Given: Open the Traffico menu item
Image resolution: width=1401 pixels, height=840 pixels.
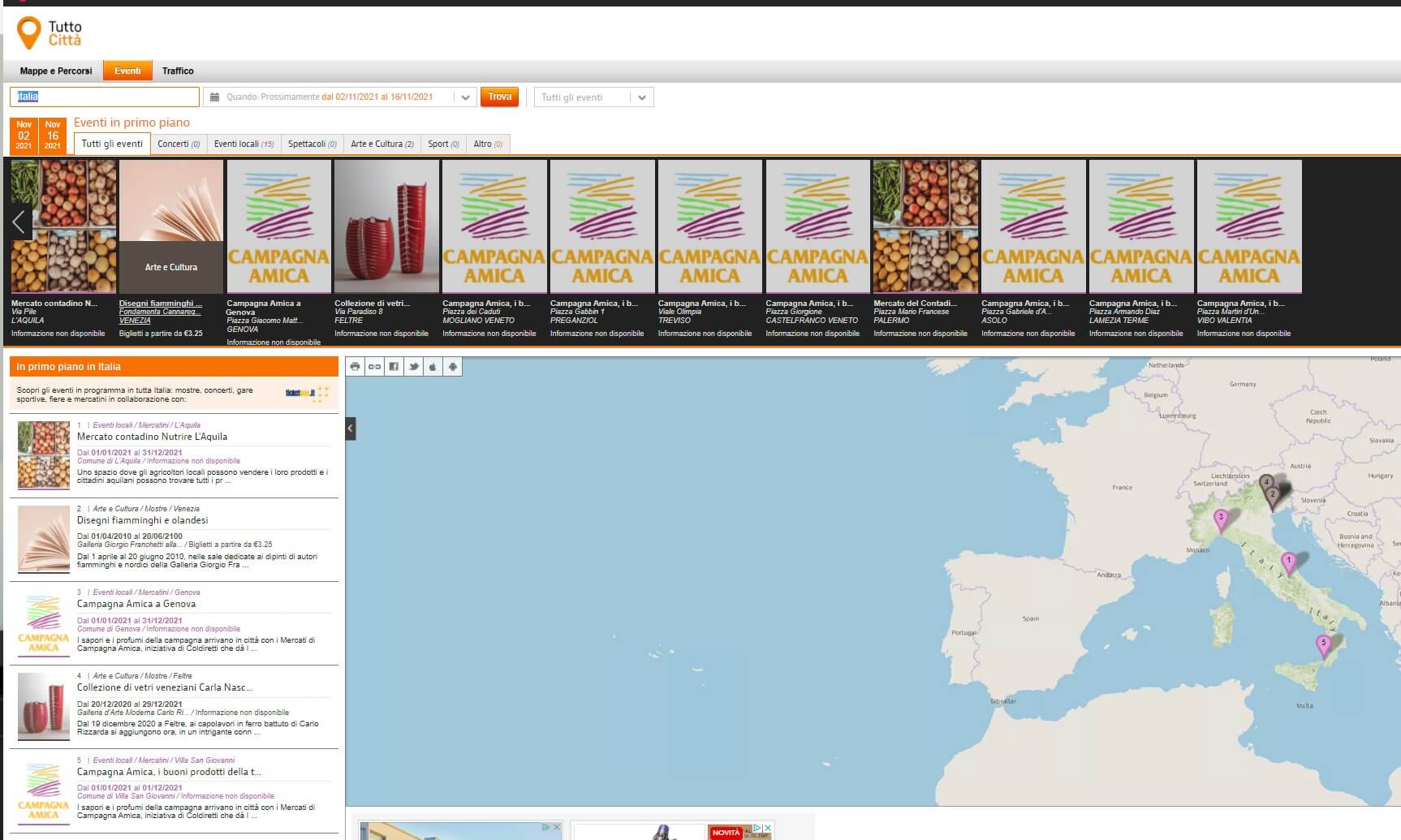Looking at the screenshot, I should [178, 71].
